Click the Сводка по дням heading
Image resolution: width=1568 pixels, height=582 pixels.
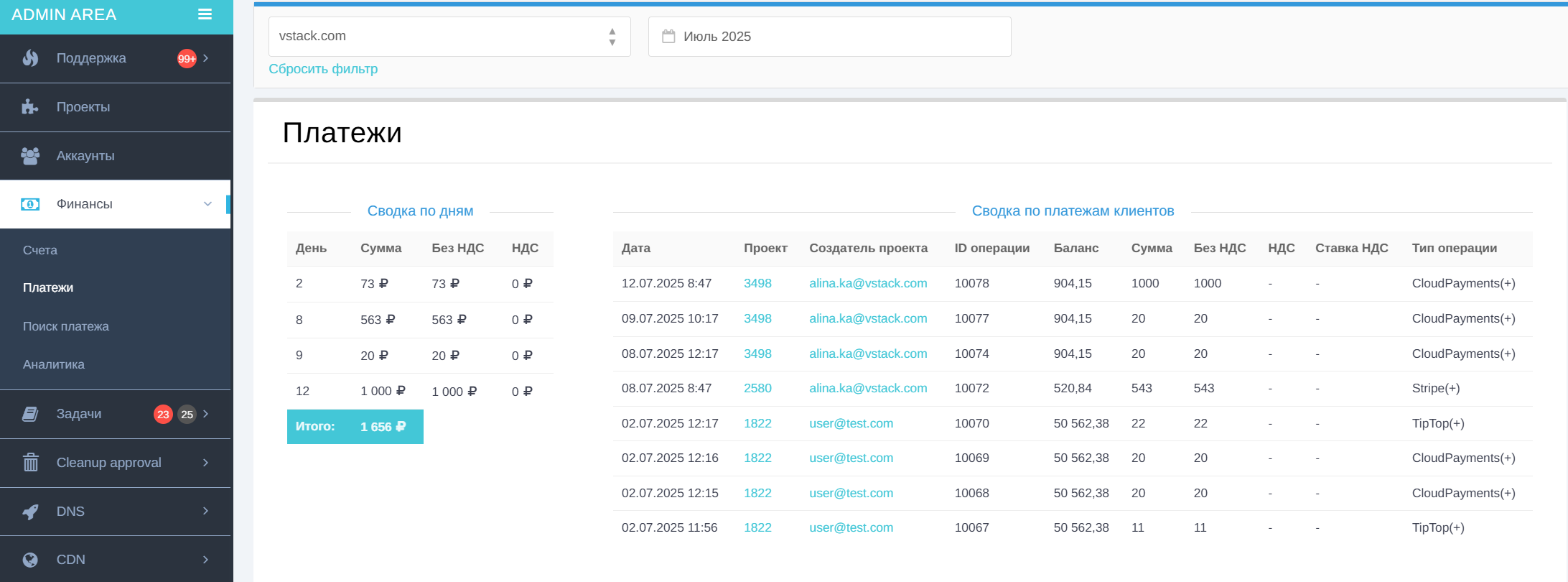coord(420,211)
